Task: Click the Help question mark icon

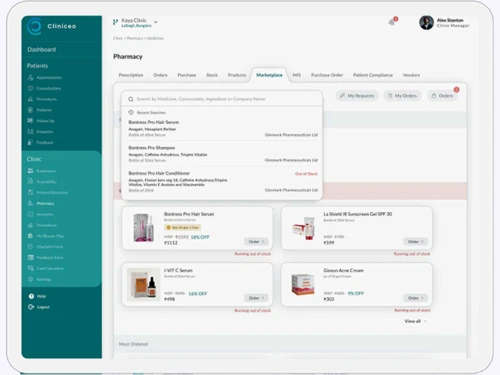Action: (31, 296)
